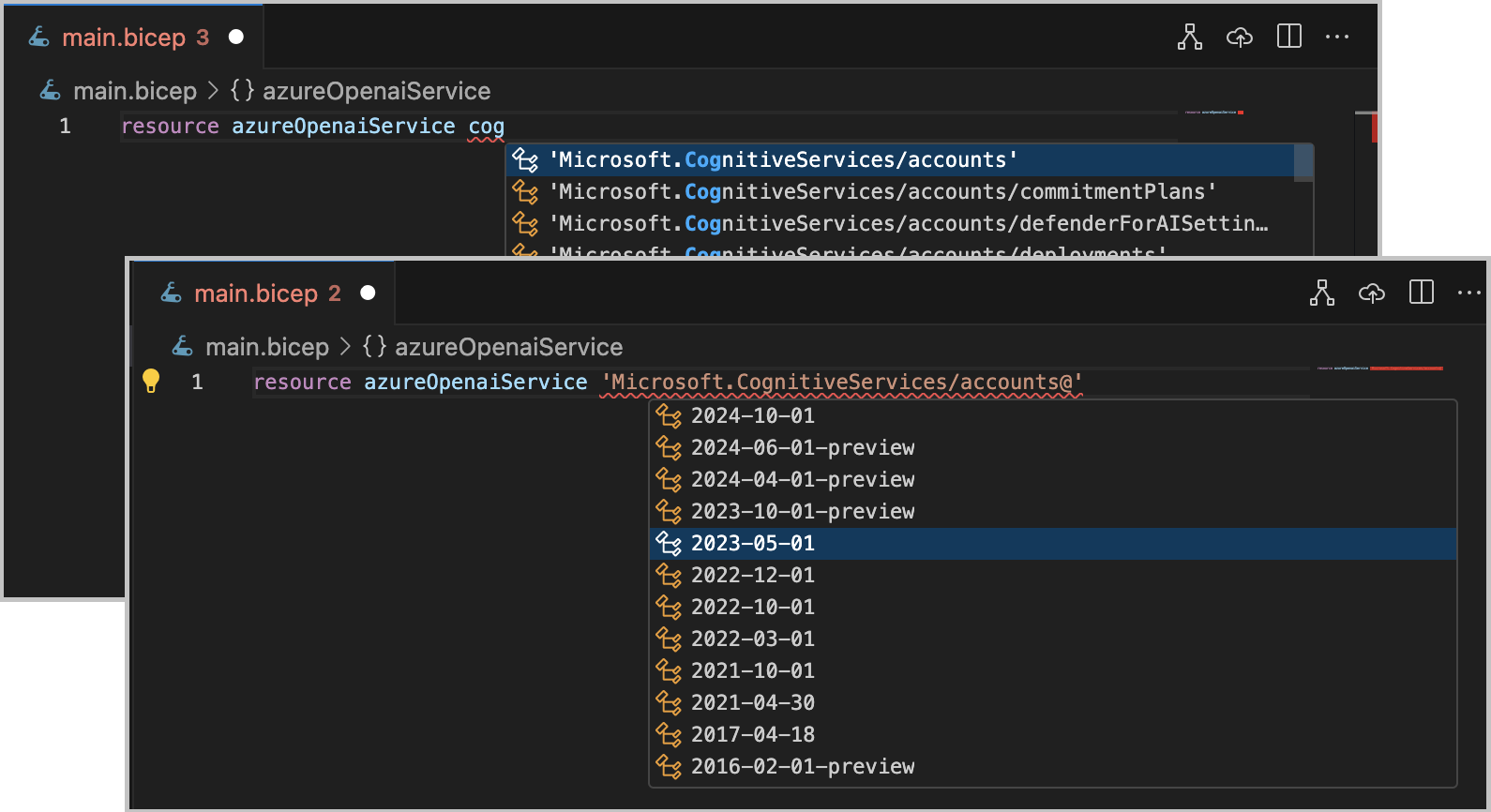This screenshot has width=1491, height=812.
Task: Click line number 1 in back editor
Action: click(65, 126)
